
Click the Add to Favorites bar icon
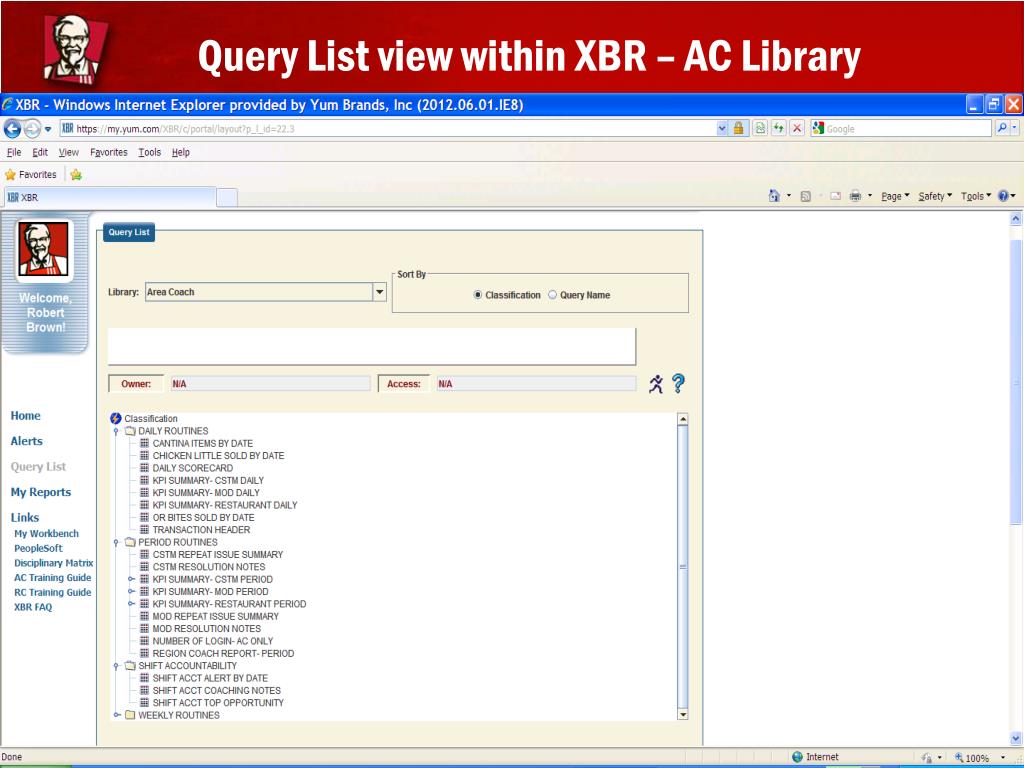click(76, 174)
